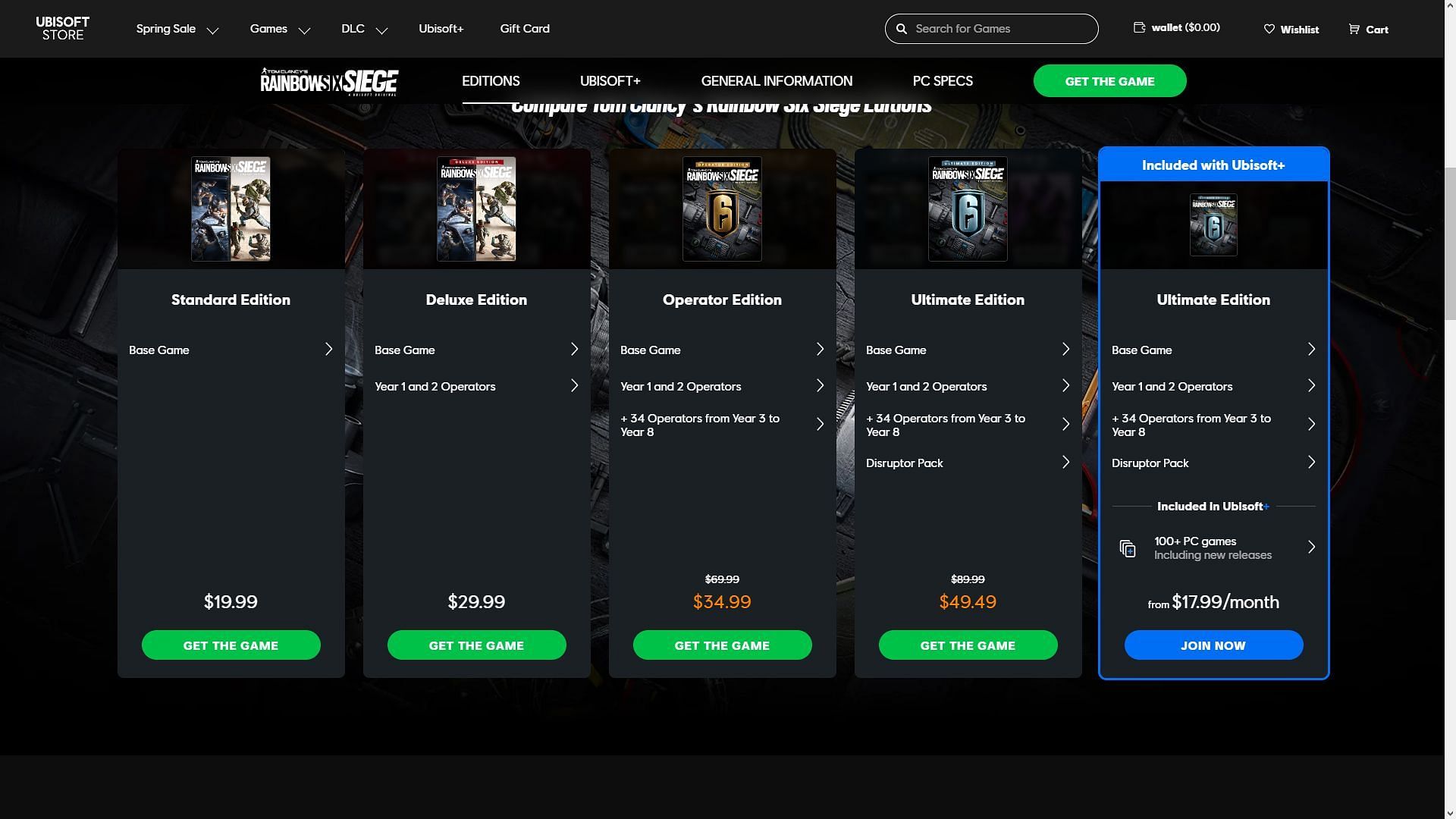Viewport: 1456px width, 819px height.
Task: Click JOIN NOW for Ubisoft+ subscription
Action: tap(1213, 645)
